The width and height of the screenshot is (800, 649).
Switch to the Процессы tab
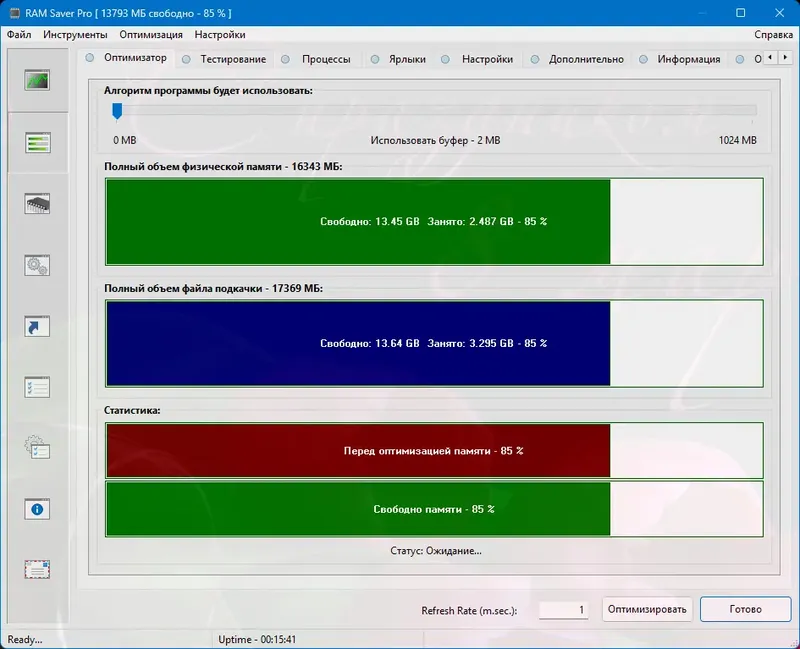point(317,59)
